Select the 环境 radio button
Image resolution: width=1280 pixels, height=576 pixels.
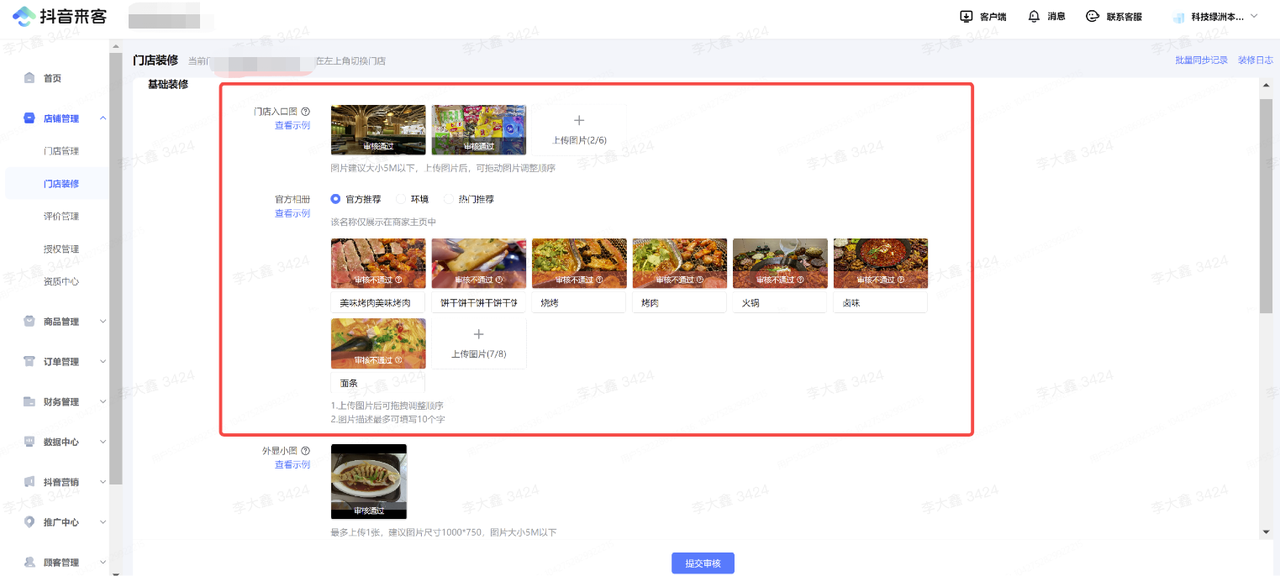click(401, 199)
